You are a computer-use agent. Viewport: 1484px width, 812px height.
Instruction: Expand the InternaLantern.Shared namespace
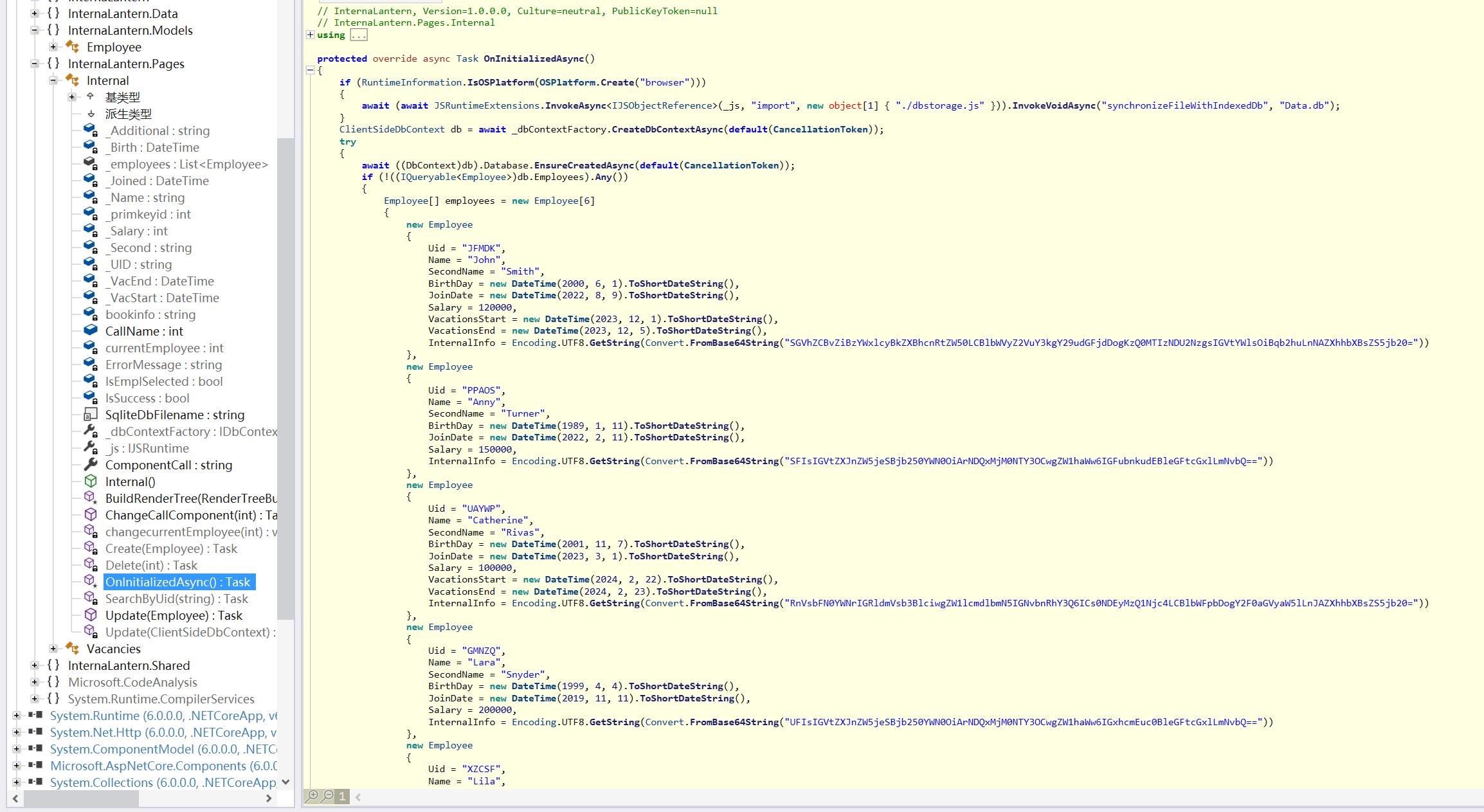(35, 665)
